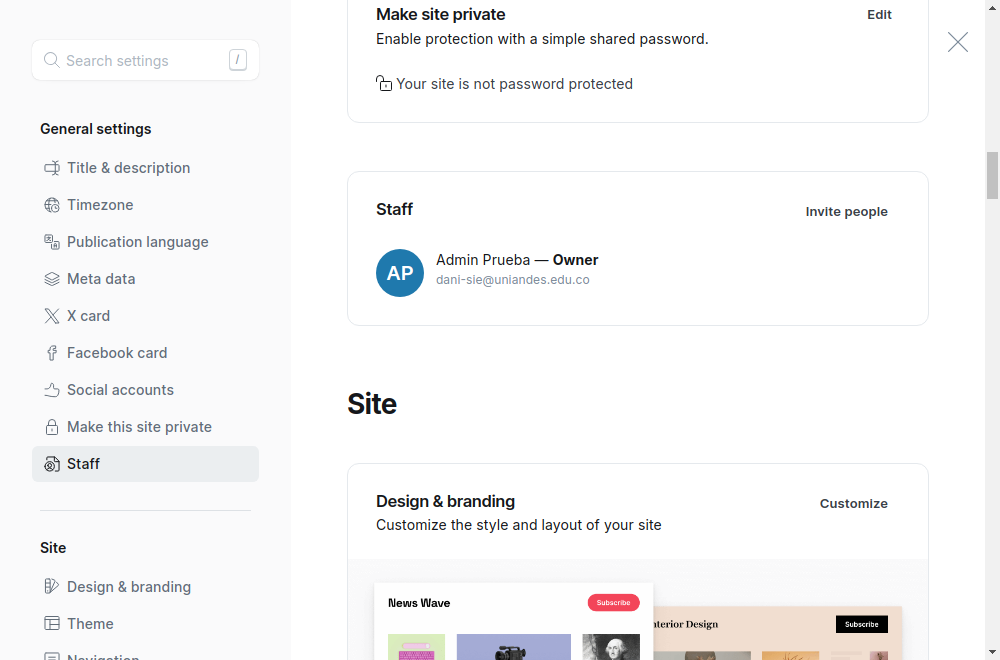
Task: Click the Meta data layers icon
Action: pyautogui.click(x=52, y=279)
